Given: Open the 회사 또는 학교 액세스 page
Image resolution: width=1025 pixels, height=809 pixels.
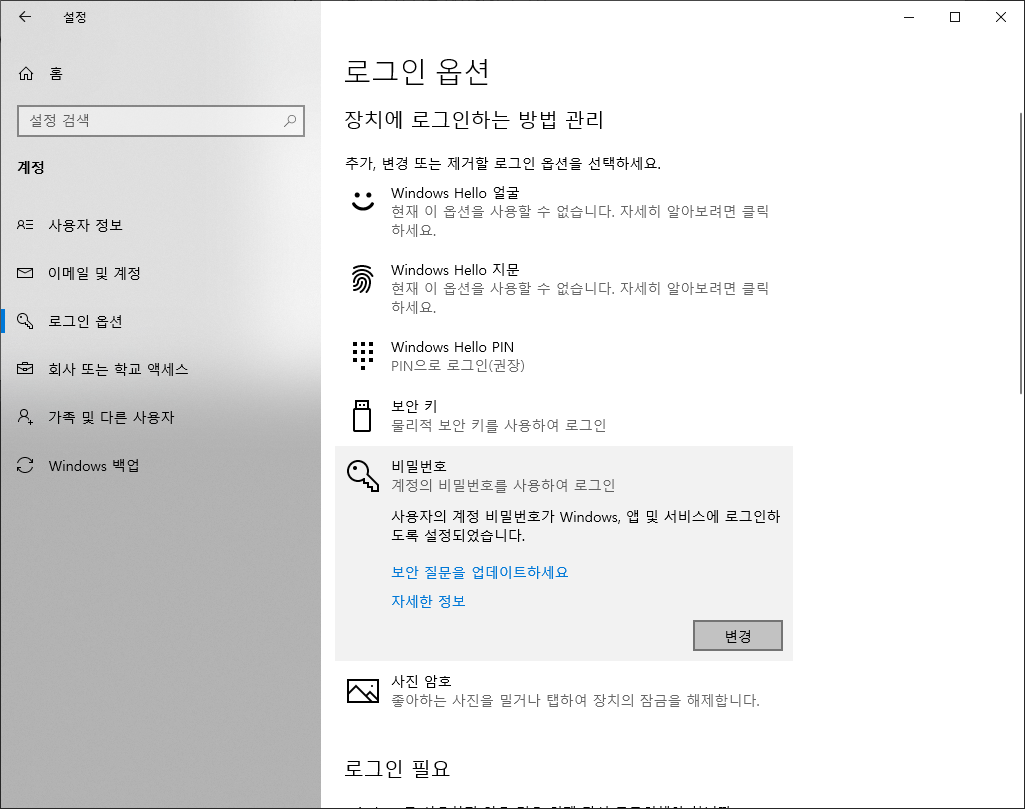Looking at the screenshot, I should tap(160, 369).
